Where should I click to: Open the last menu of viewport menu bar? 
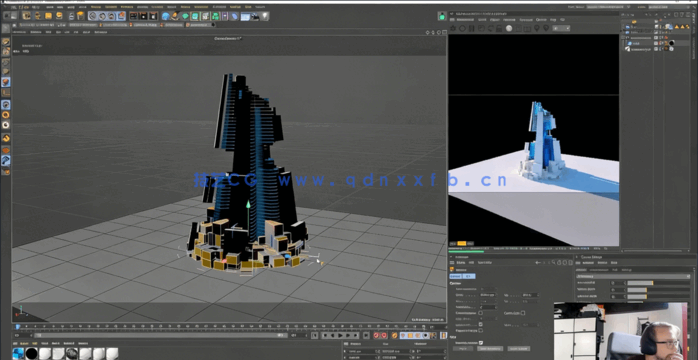tap(101, 32)
